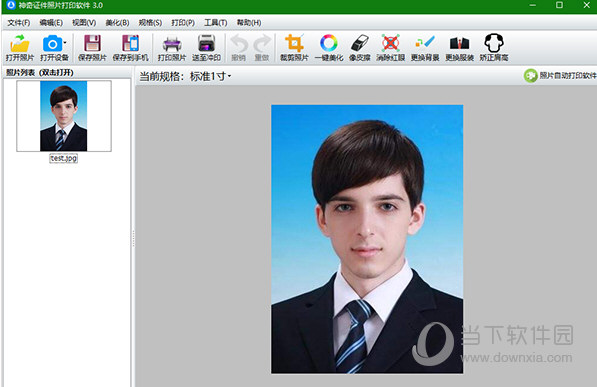This screenshot has width=597, height=387.
Task: Open the 美化(B) menu
Action: coord(117,23)
